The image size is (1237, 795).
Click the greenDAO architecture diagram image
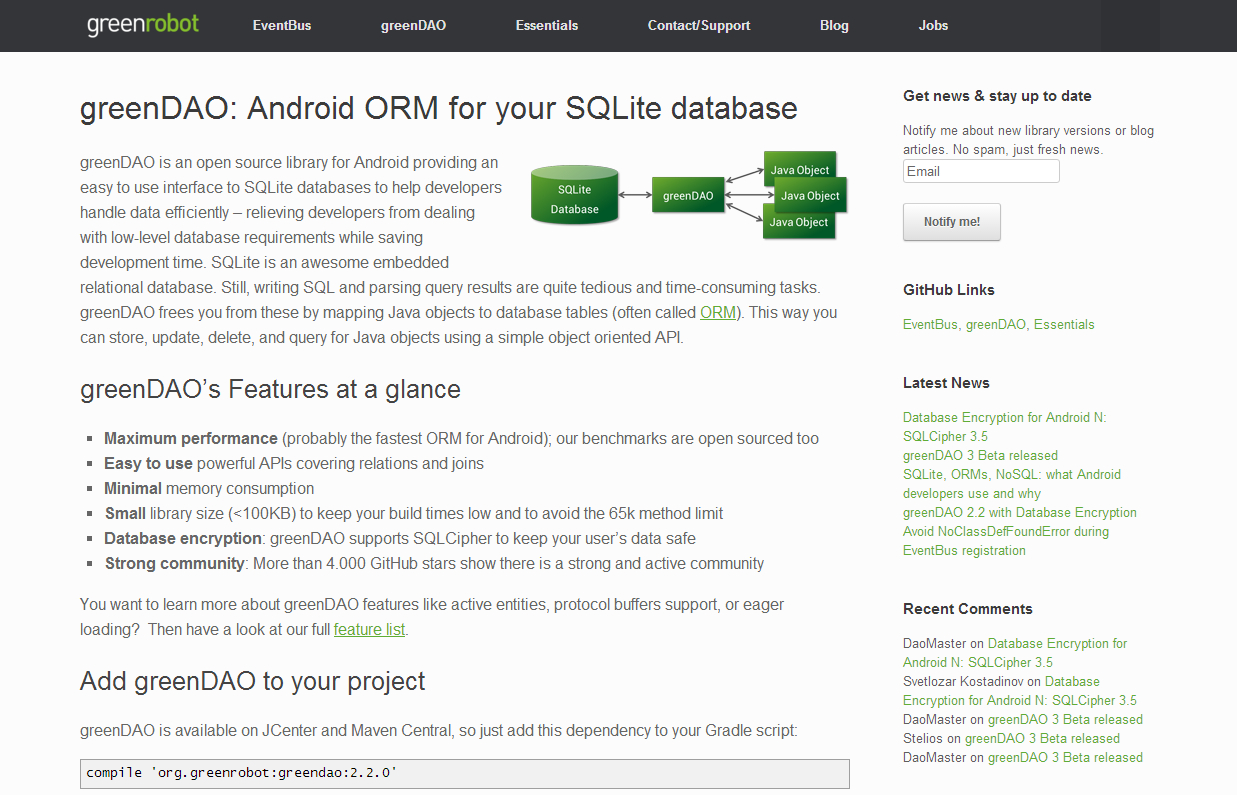click(690, 195)
